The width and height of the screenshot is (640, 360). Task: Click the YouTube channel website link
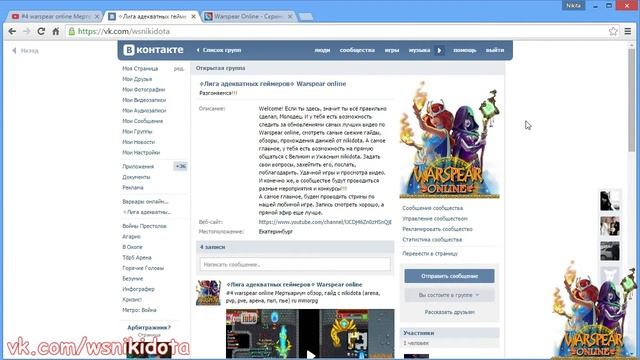coord(325,222)
